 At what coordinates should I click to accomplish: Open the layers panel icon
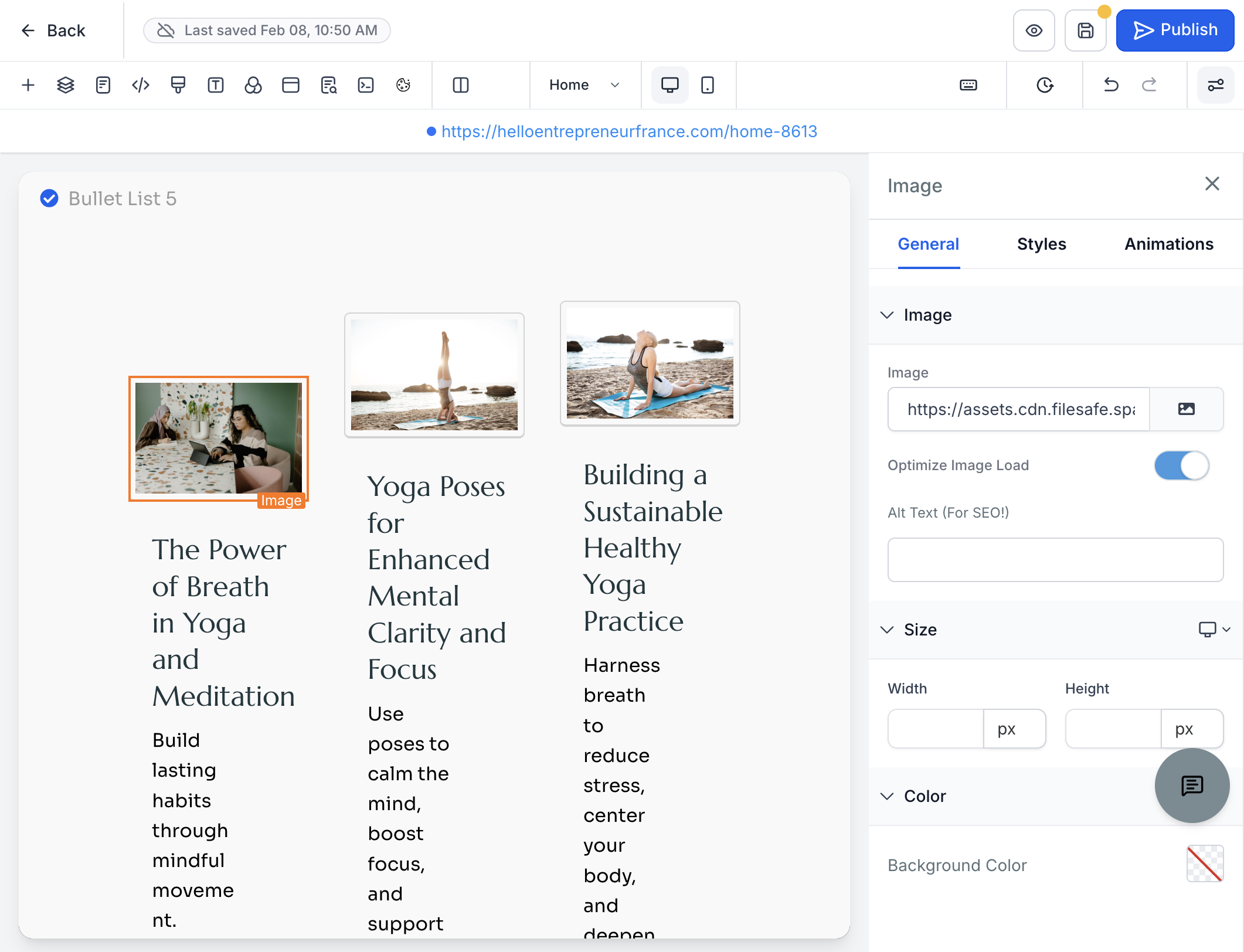(66, 85)
